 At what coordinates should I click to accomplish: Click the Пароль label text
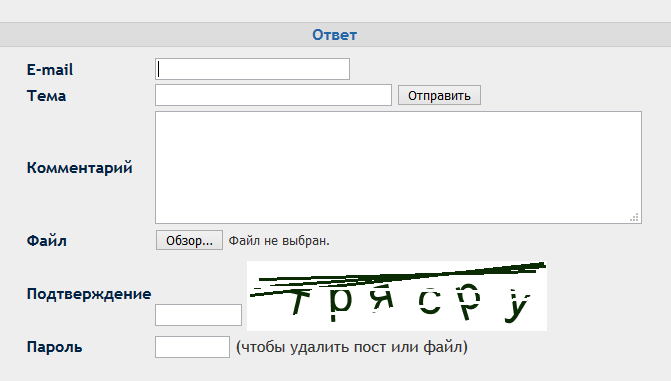click(54, 347)
